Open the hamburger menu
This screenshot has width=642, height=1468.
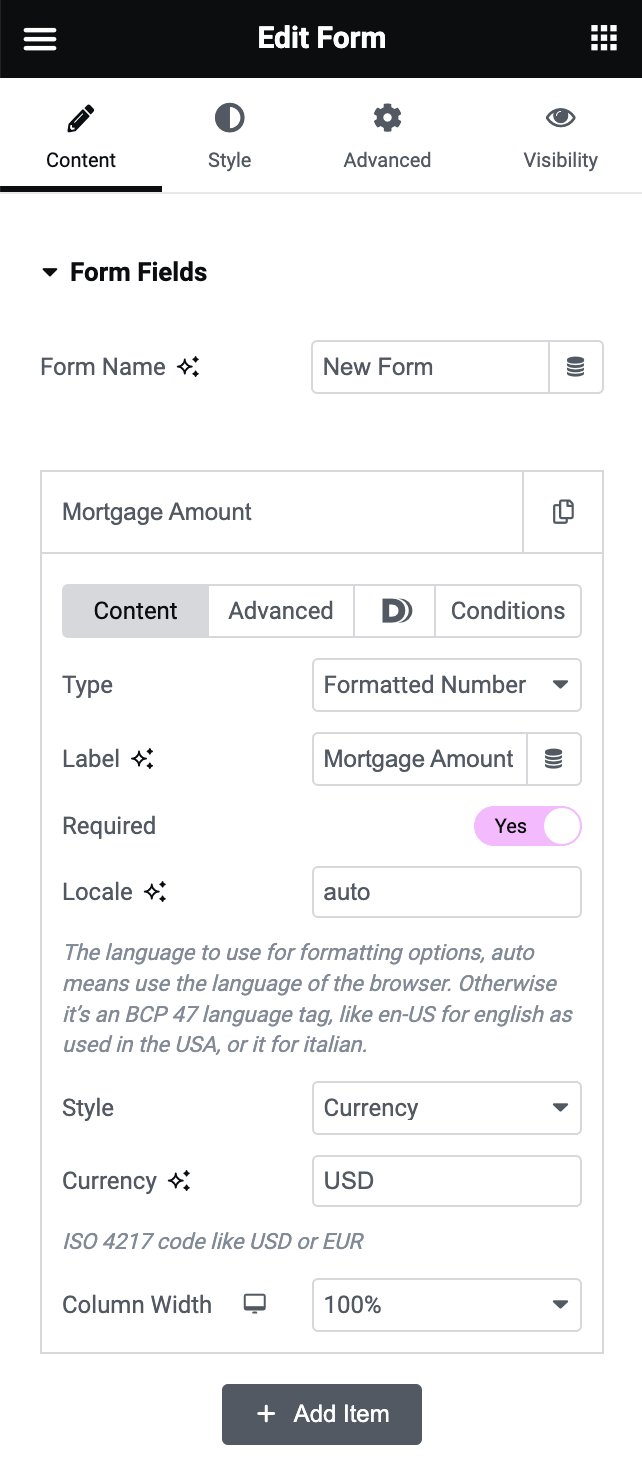point(40,38)
